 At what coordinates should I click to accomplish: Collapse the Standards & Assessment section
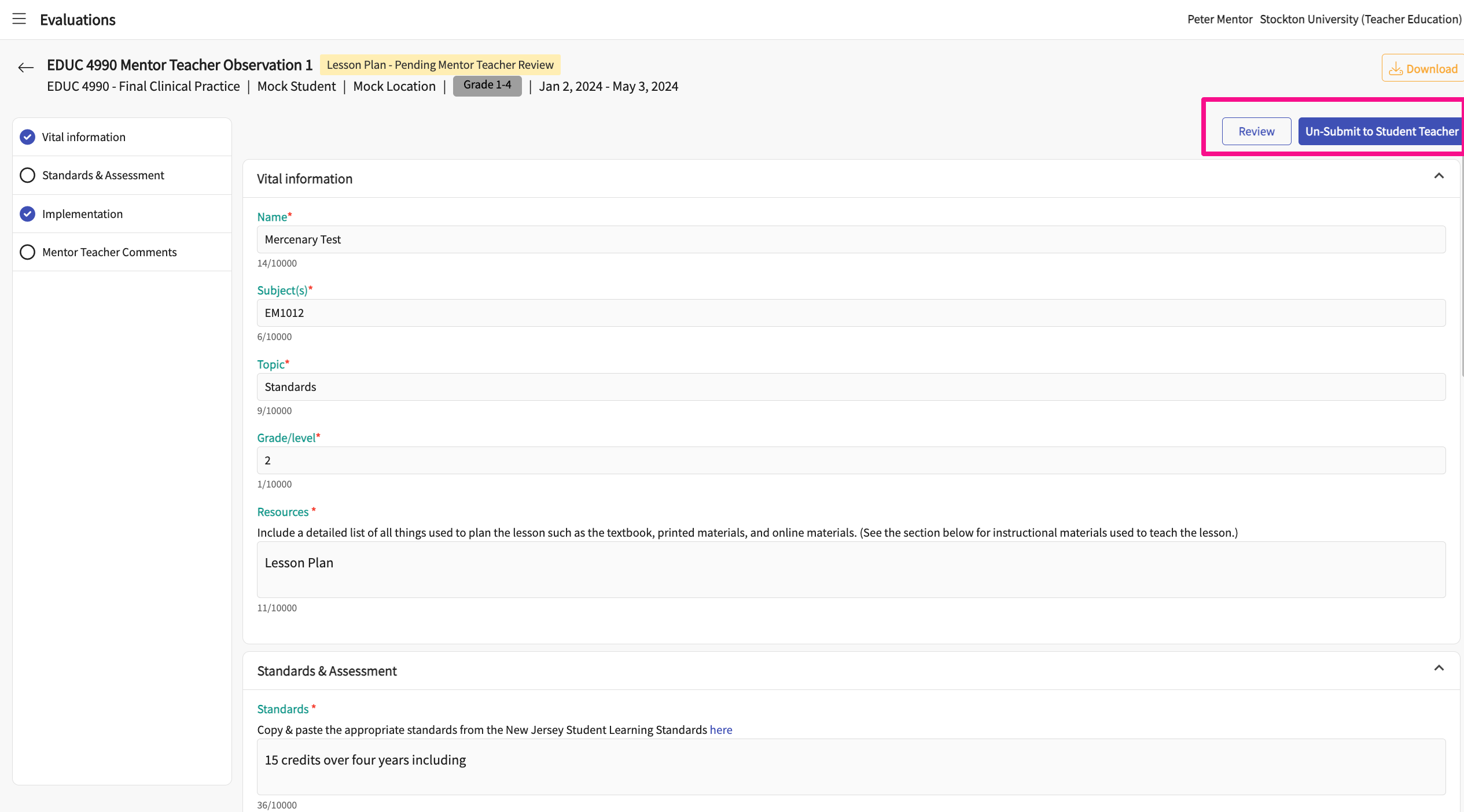tap(1439, 668)
